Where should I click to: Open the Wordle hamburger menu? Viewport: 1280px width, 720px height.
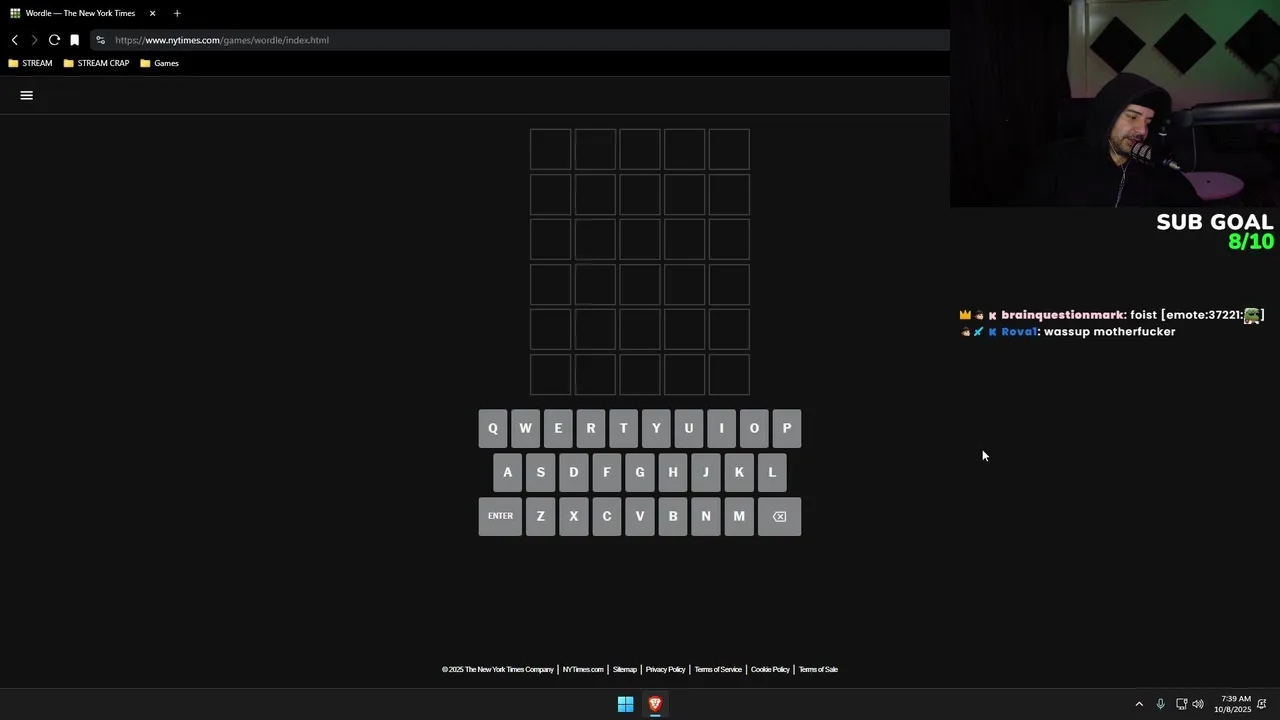[27, 95]
